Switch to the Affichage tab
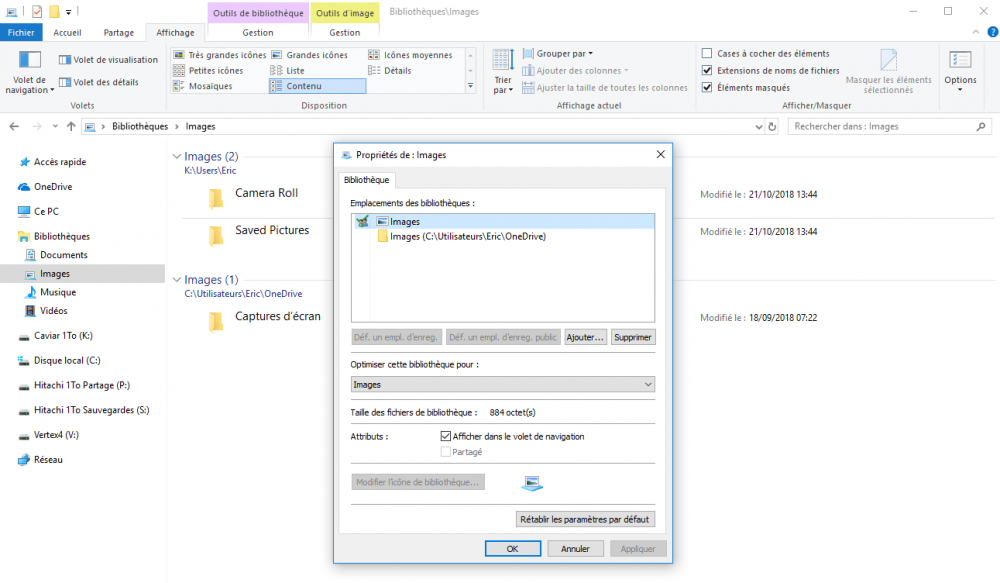Screen dimensions: 1000x583 (175, 33)
